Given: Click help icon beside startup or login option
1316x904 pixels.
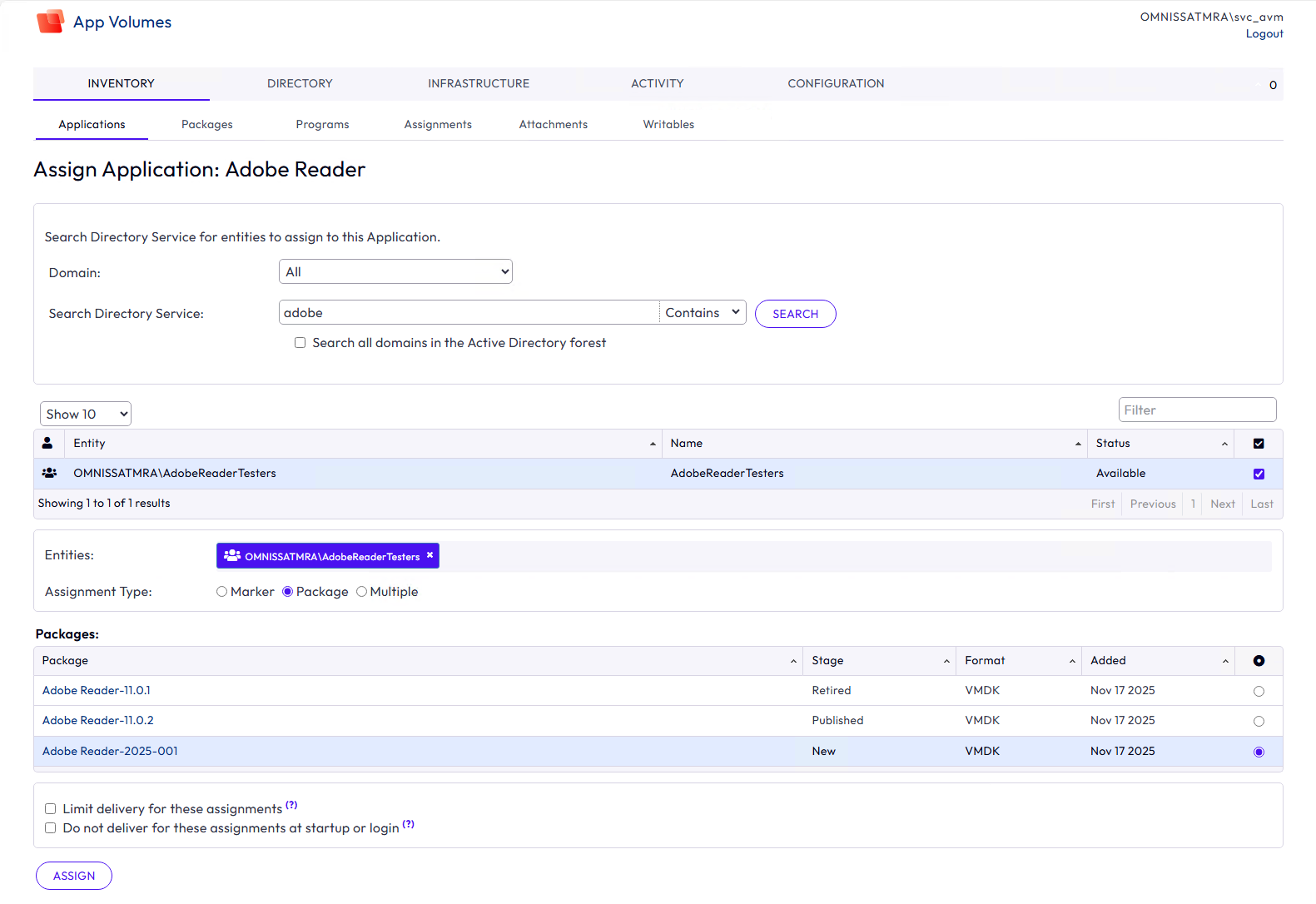Looking at the screenshot, I should (408, 824).
